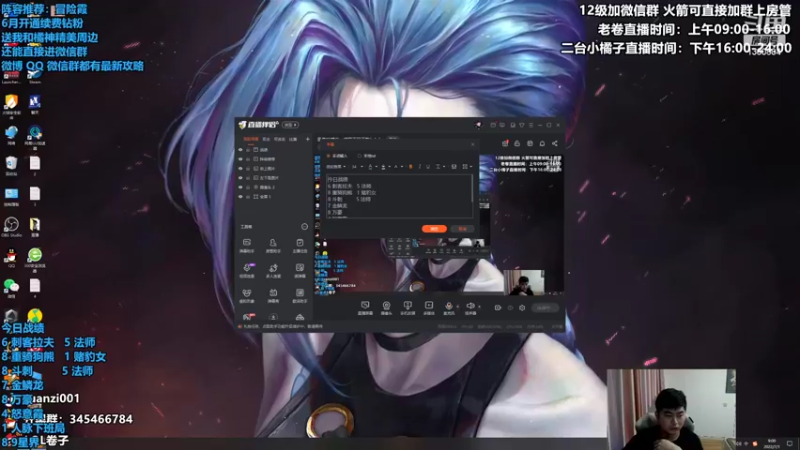Add a new scene with plus icon
Viewport: 800px width, 450px height.
(x=308, y=139)
